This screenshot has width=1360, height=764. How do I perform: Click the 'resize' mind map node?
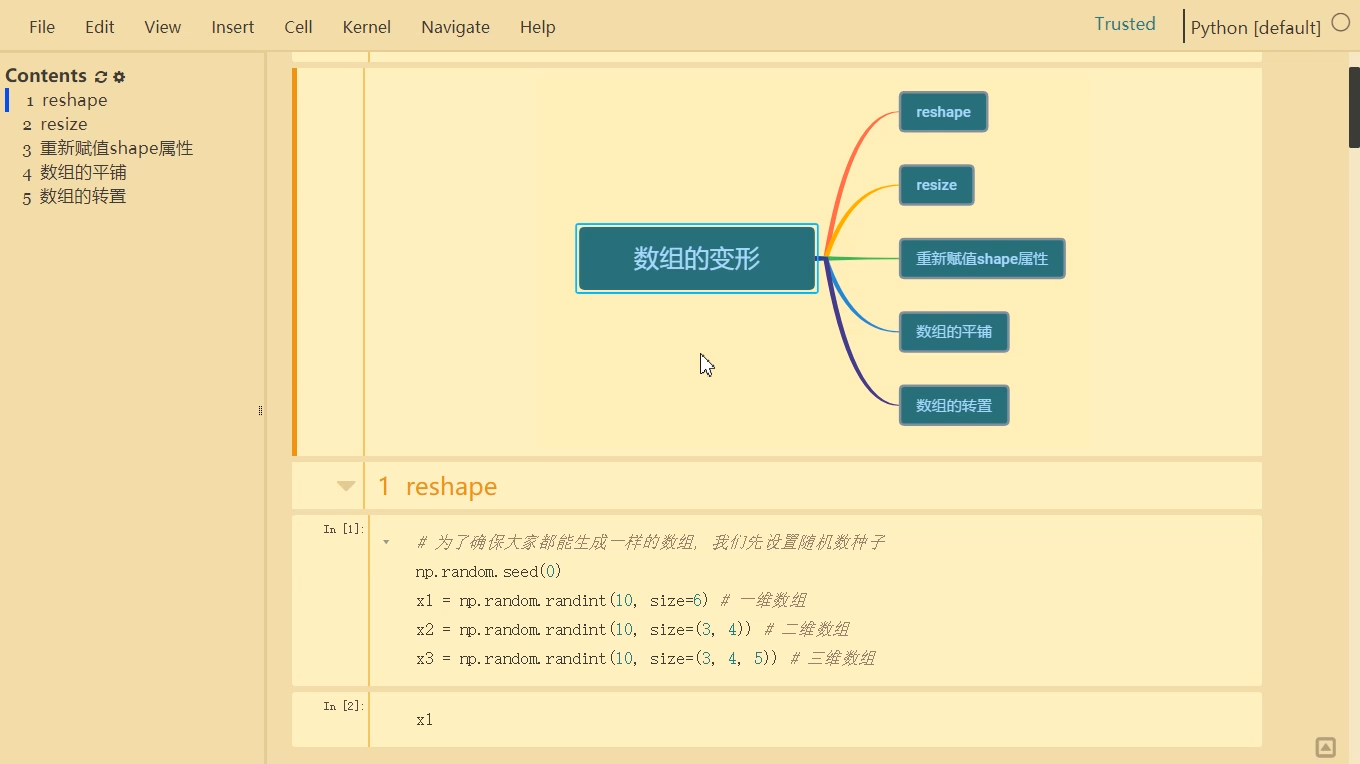[x=936, y=185]
